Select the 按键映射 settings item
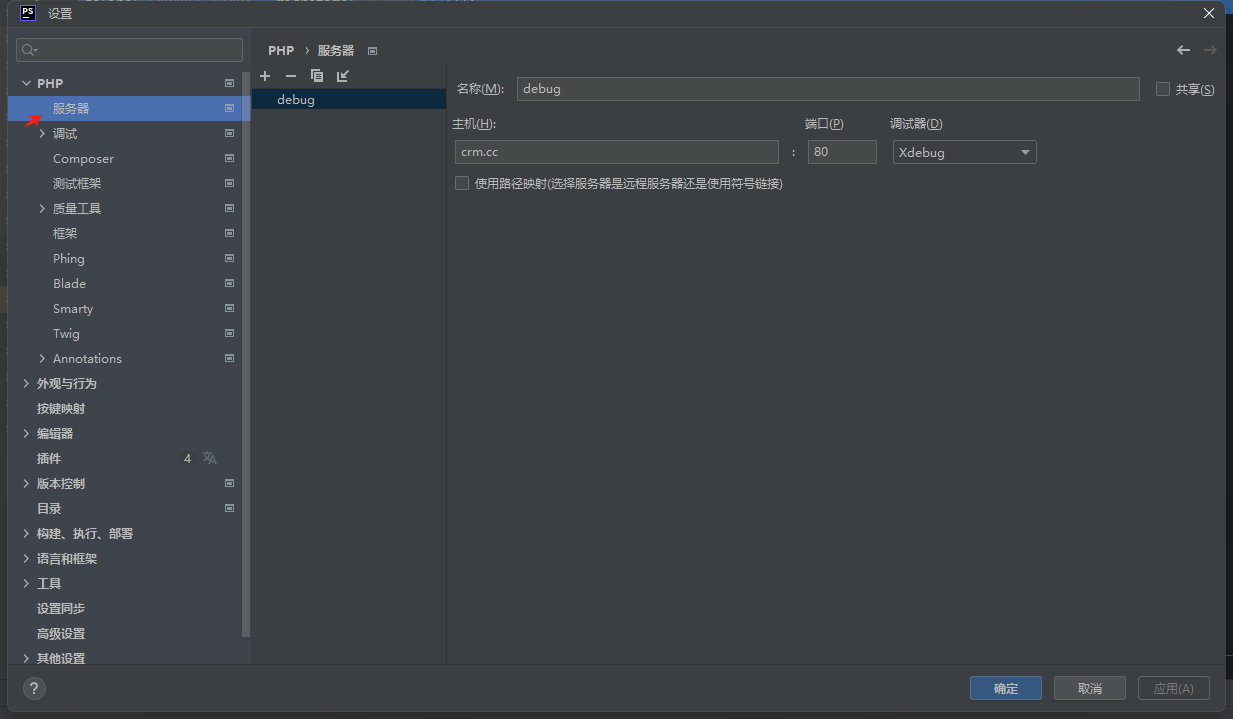The image size is (1233, 719). tap(61, 408)
